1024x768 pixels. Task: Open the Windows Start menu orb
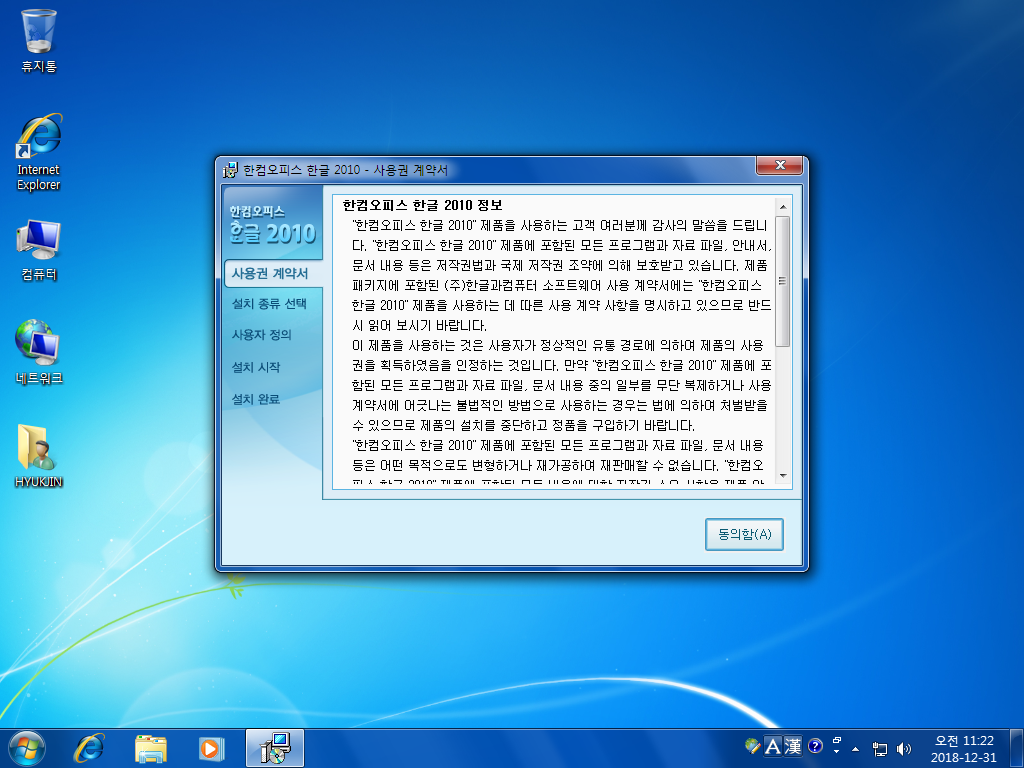[27, 748]
